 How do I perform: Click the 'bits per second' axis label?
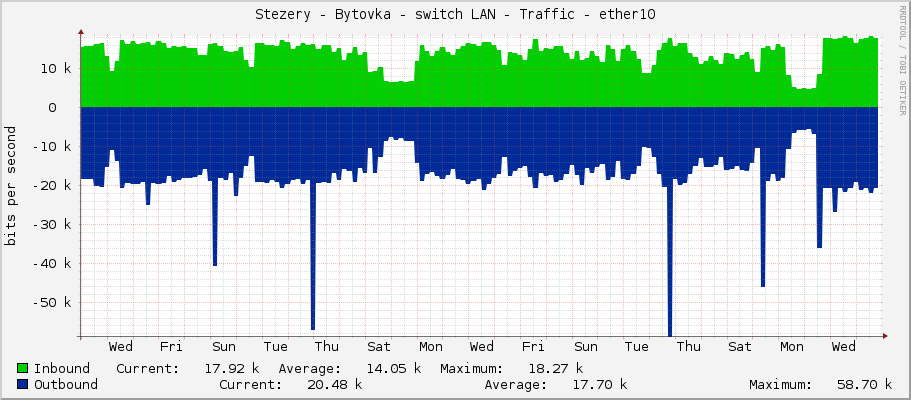(11, 186)
